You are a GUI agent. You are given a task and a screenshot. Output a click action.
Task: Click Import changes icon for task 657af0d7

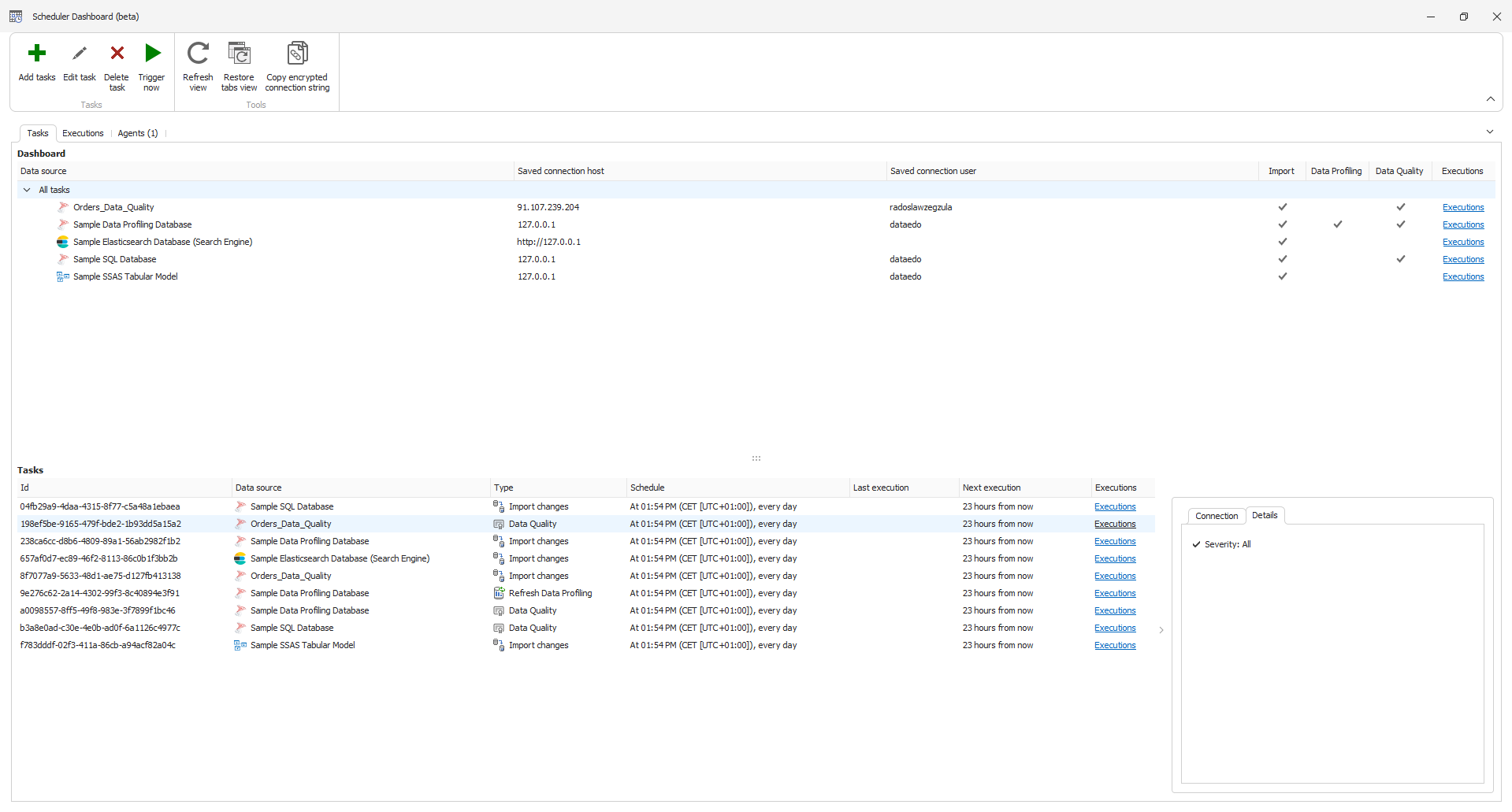tap(499, 558)
